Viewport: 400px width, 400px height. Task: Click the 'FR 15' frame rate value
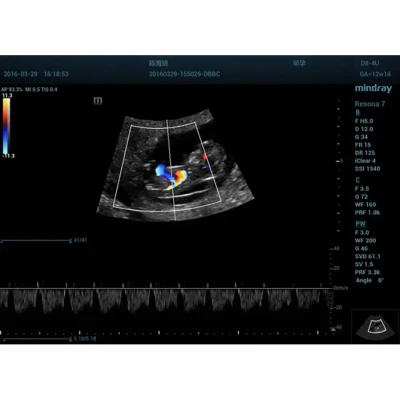point(363,145)
